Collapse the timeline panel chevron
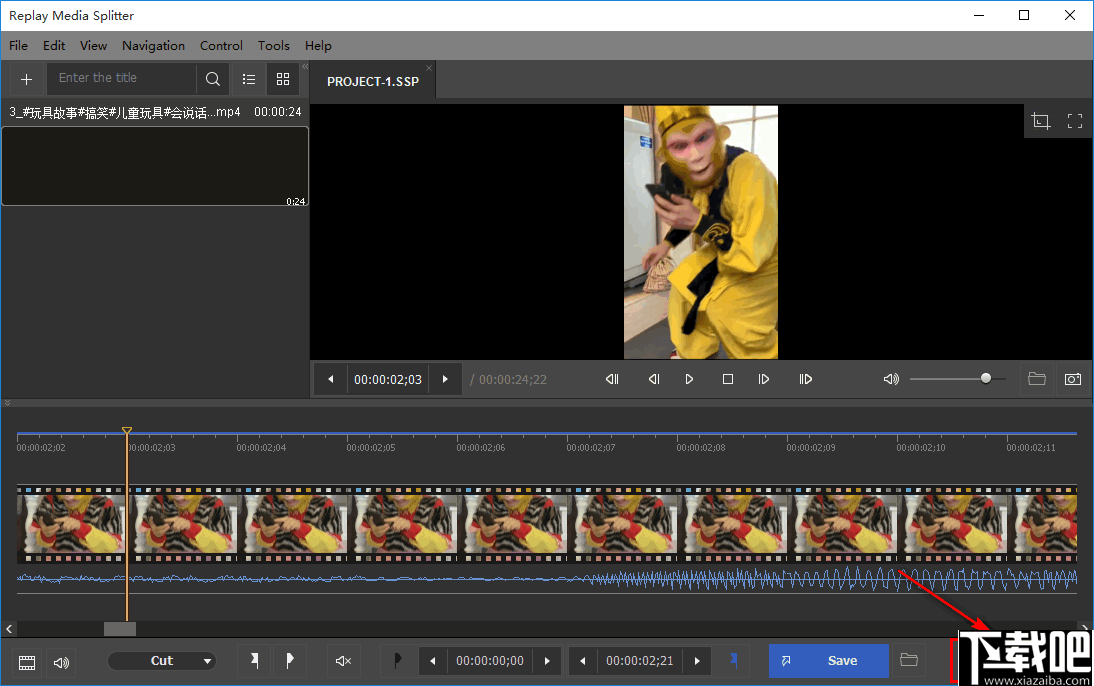This screenshot has height=686, width=1094. pos(7,403)
